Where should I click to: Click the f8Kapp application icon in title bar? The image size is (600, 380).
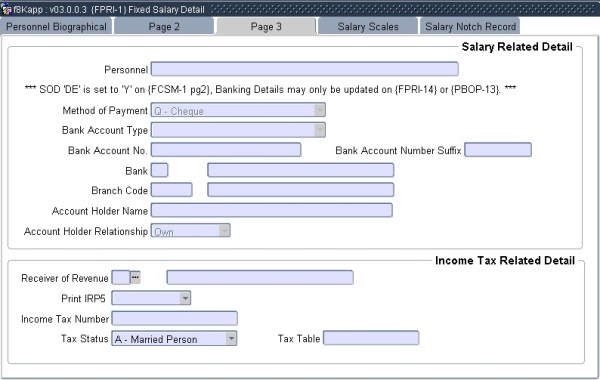pos(6,9)
